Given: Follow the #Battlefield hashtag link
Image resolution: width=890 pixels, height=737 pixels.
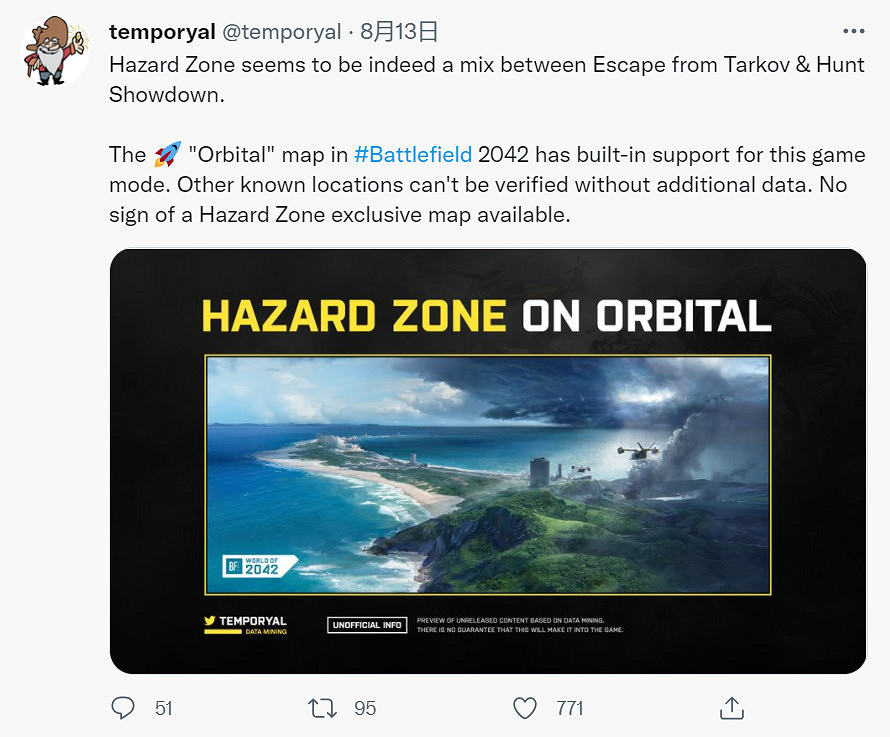Looking at the screenshot, I should (x=413, y=155).
